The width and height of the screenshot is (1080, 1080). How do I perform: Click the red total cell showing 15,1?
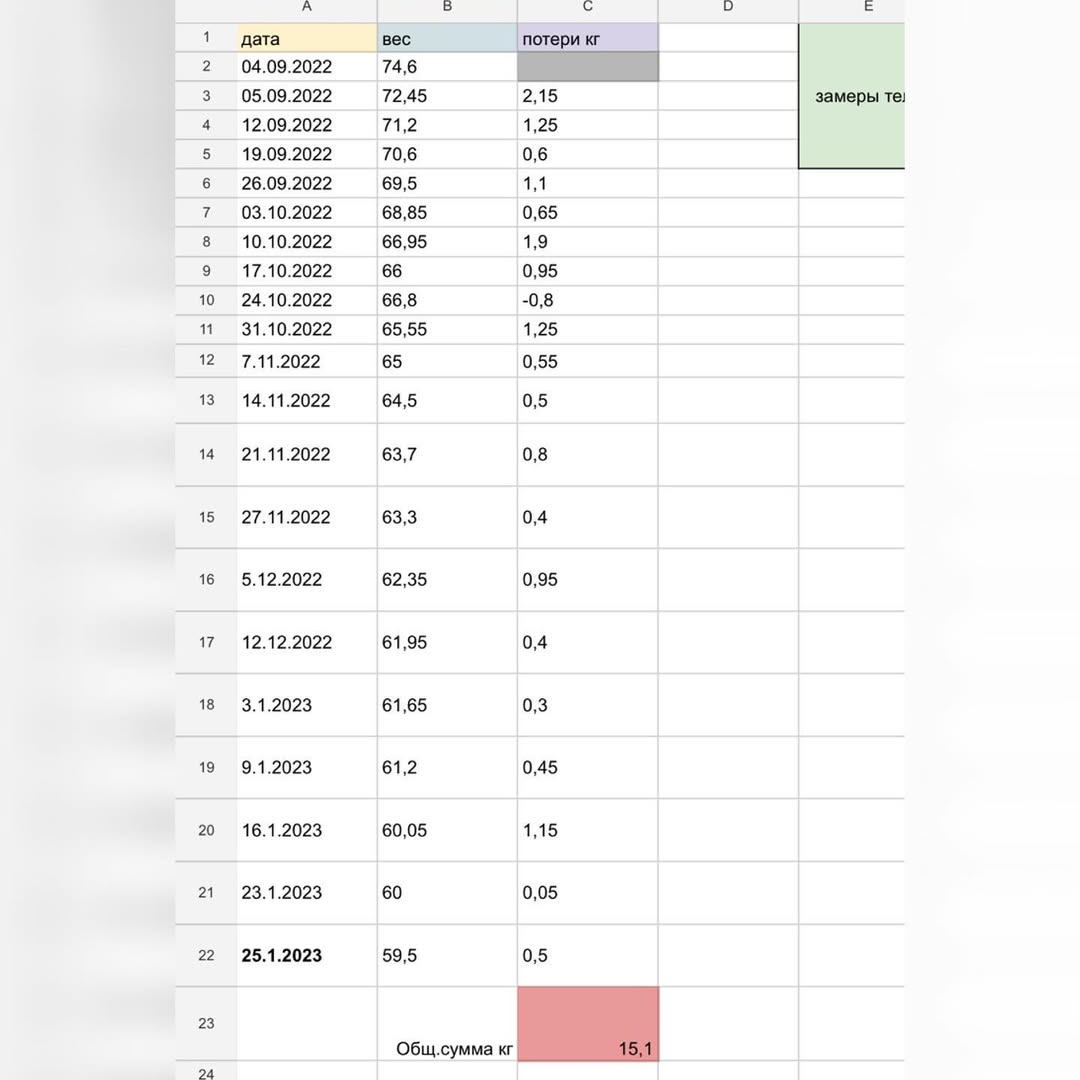588,1023
